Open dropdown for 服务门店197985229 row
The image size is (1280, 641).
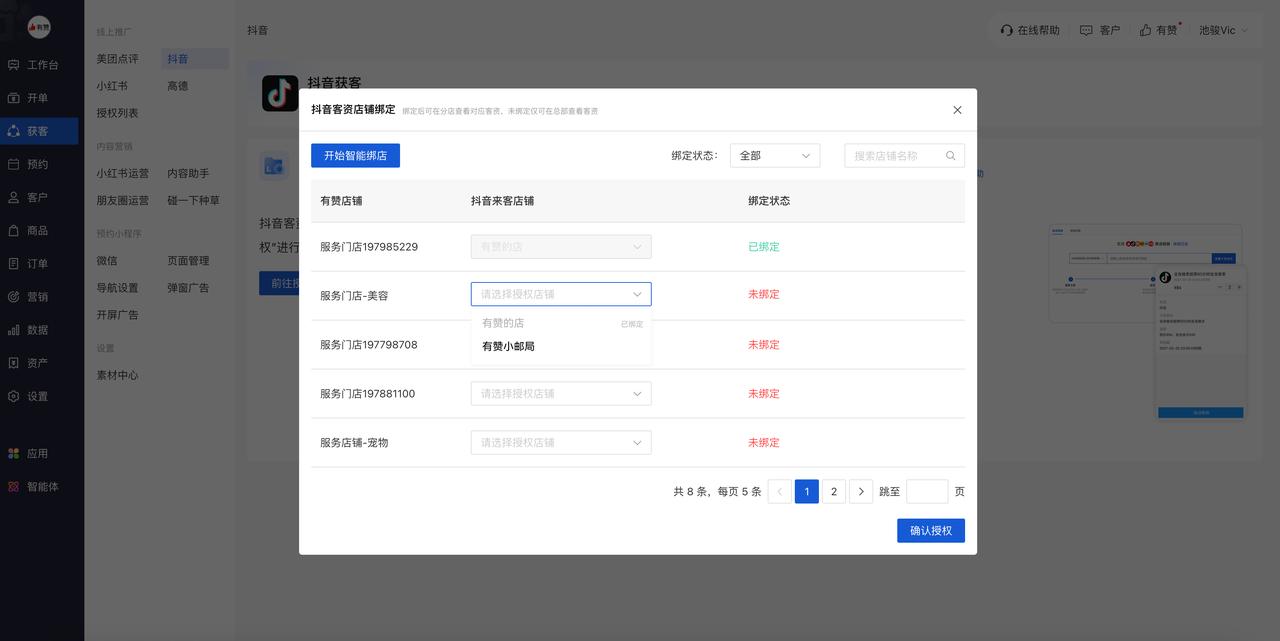(x=561, y=246)
